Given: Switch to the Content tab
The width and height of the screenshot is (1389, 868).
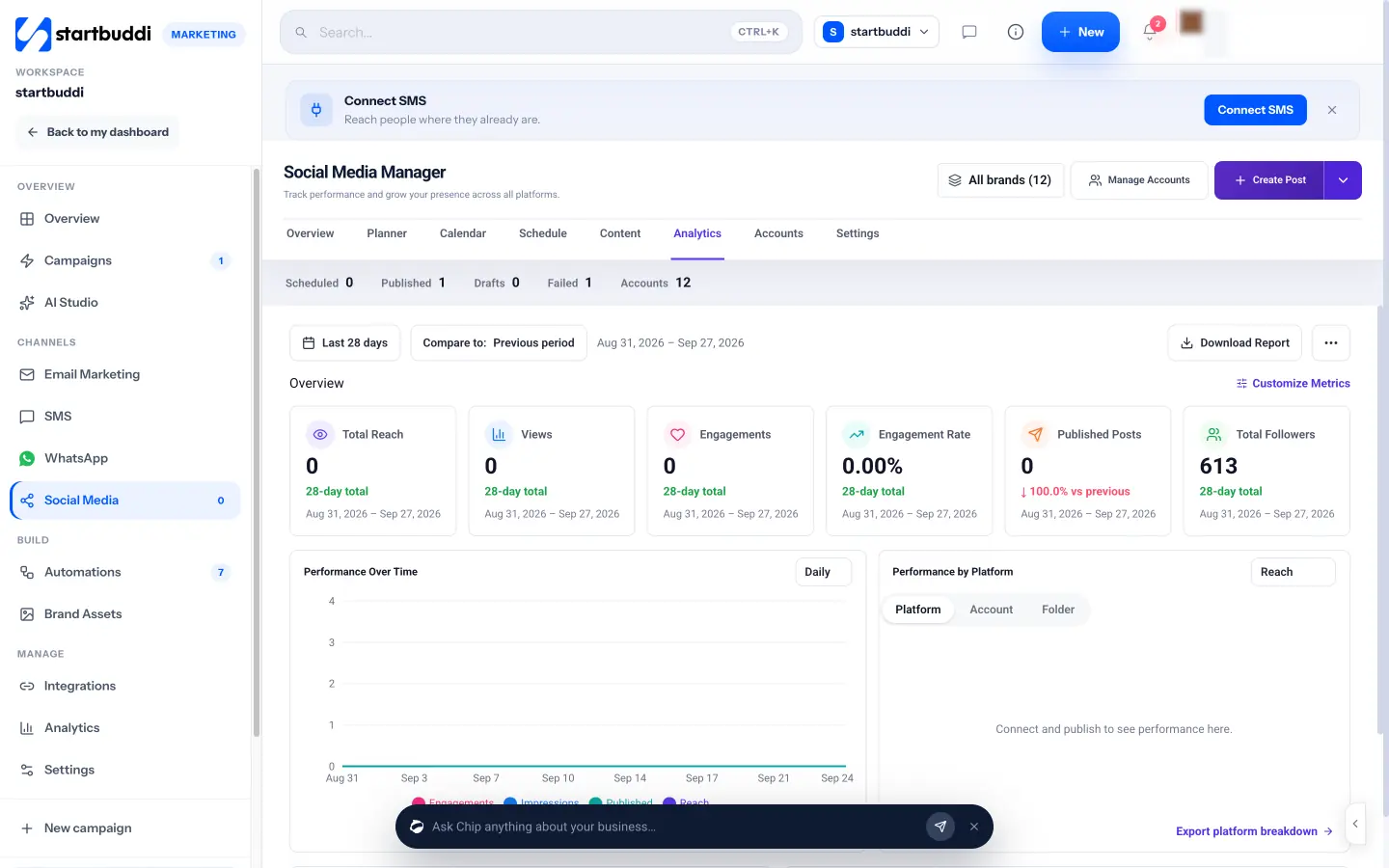Looking at the screenshot, I should point(620,233).
